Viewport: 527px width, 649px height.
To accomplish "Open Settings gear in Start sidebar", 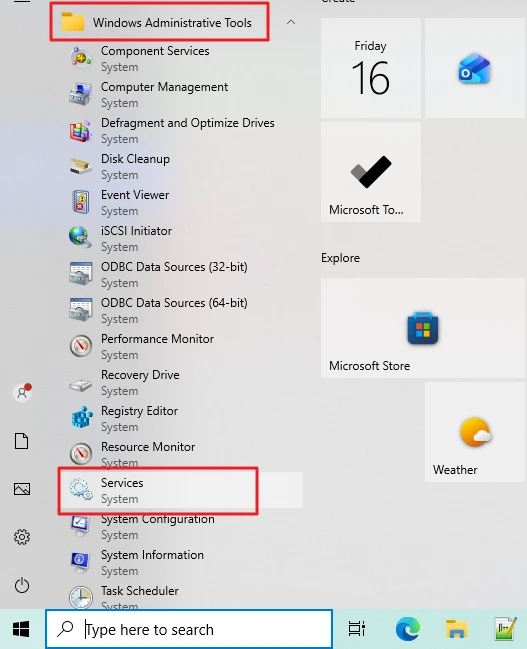I will click(x=22, y=537).
